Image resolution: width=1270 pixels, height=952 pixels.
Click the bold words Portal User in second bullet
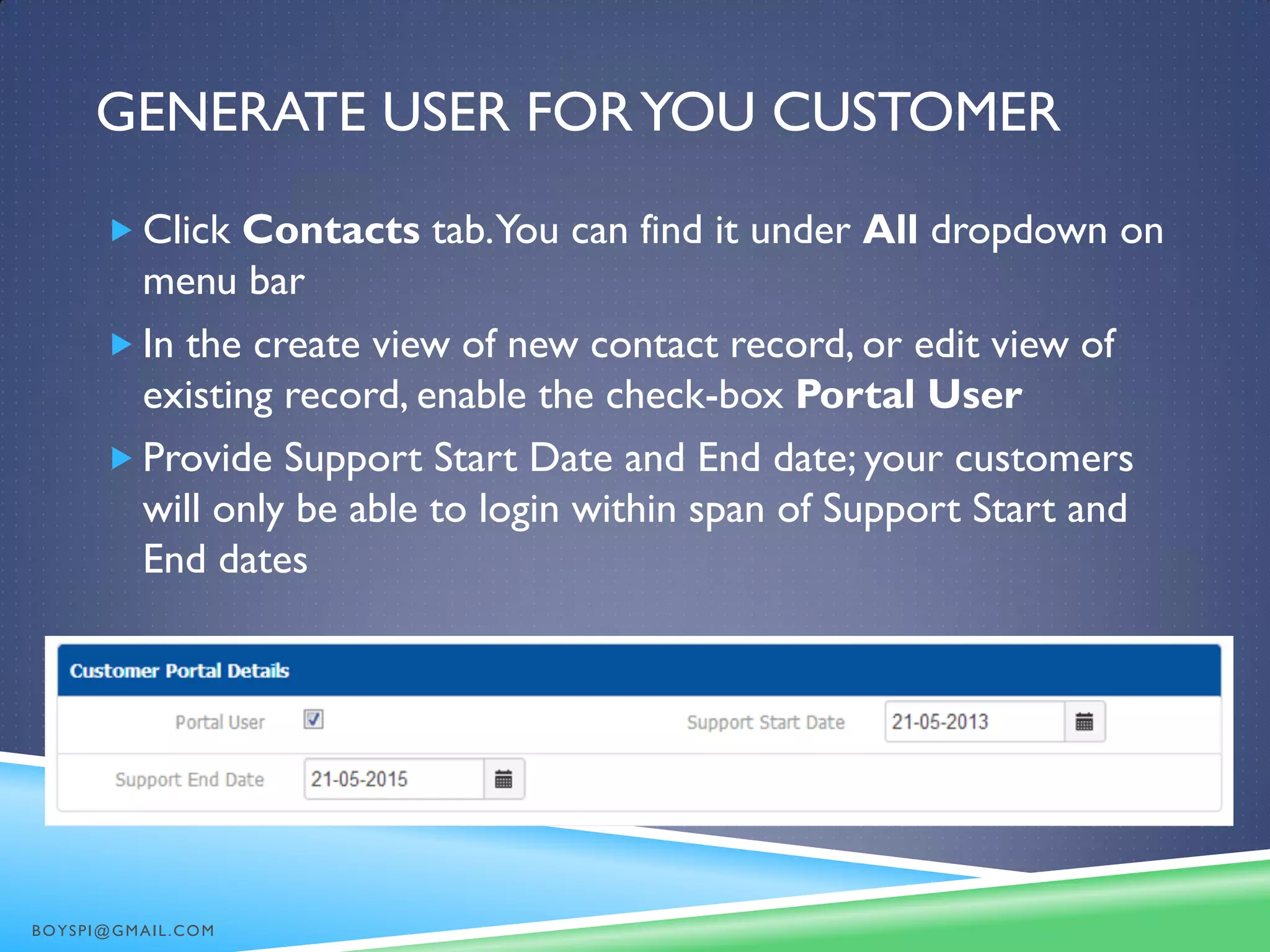pos(909,395)
